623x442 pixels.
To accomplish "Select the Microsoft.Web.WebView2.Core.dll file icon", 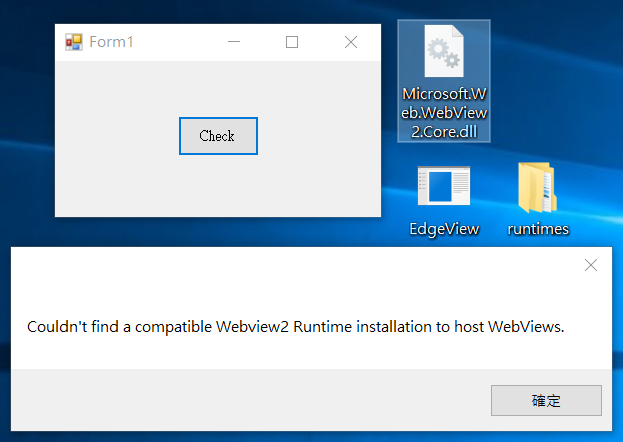I will [x=444, y=51].
